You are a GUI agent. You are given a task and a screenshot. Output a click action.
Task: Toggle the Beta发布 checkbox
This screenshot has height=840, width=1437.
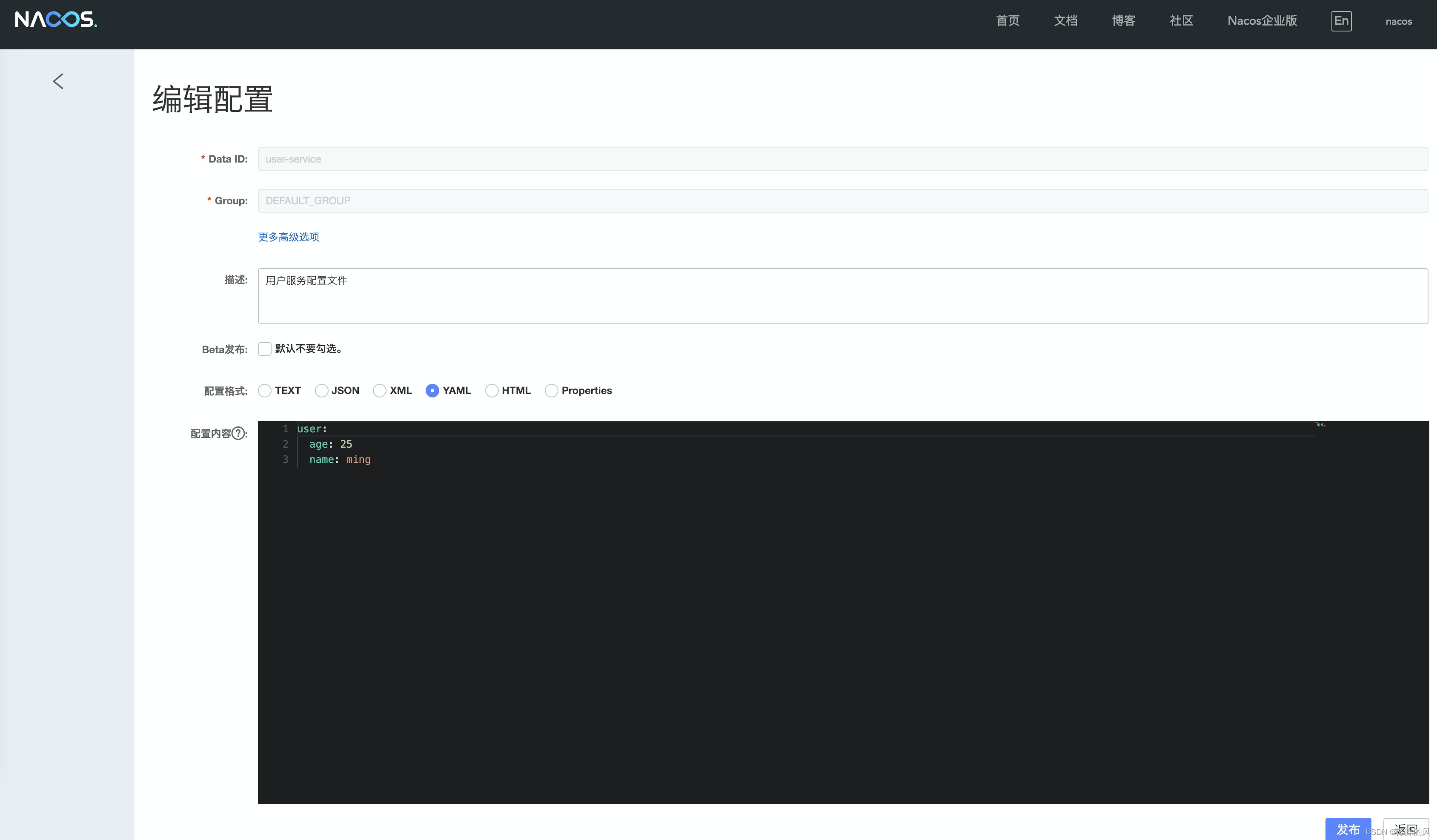pos(265,349)
